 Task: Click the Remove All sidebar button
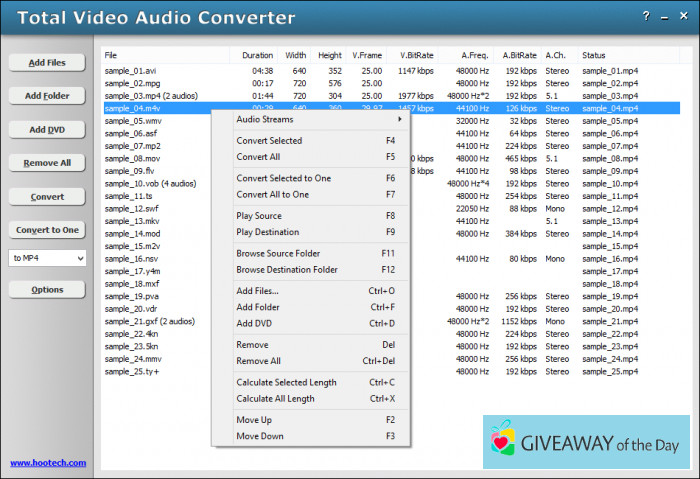coord(47,163)
